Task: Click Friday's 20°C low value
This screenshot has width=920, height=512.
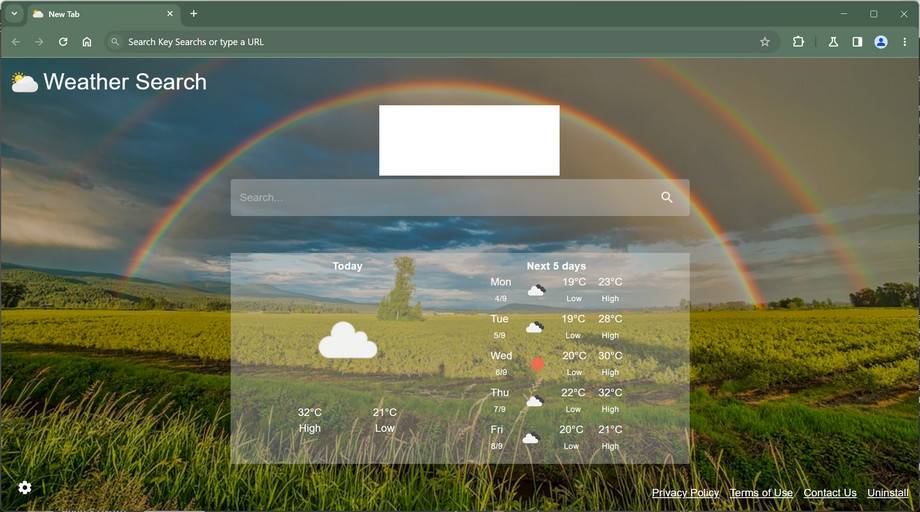Action: (x=571, y=429)
